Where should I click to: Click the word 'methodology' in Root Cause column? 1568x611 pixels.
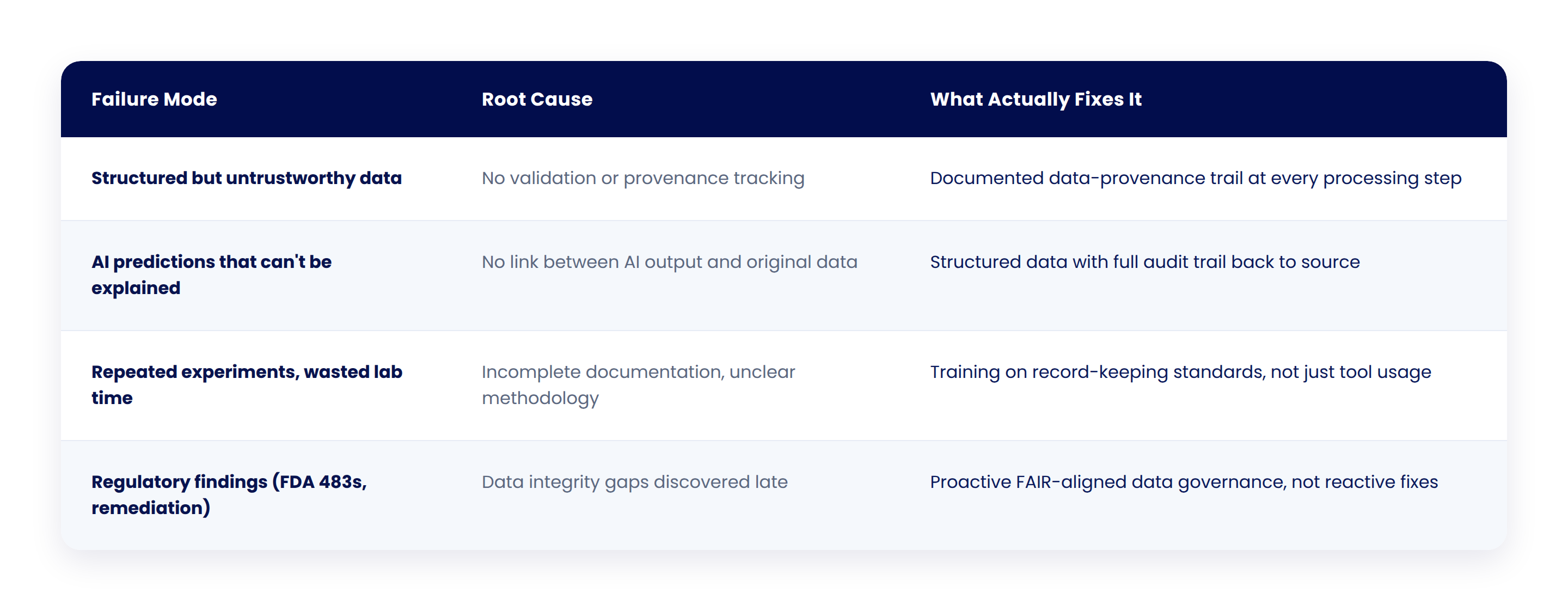pos(540,398)
